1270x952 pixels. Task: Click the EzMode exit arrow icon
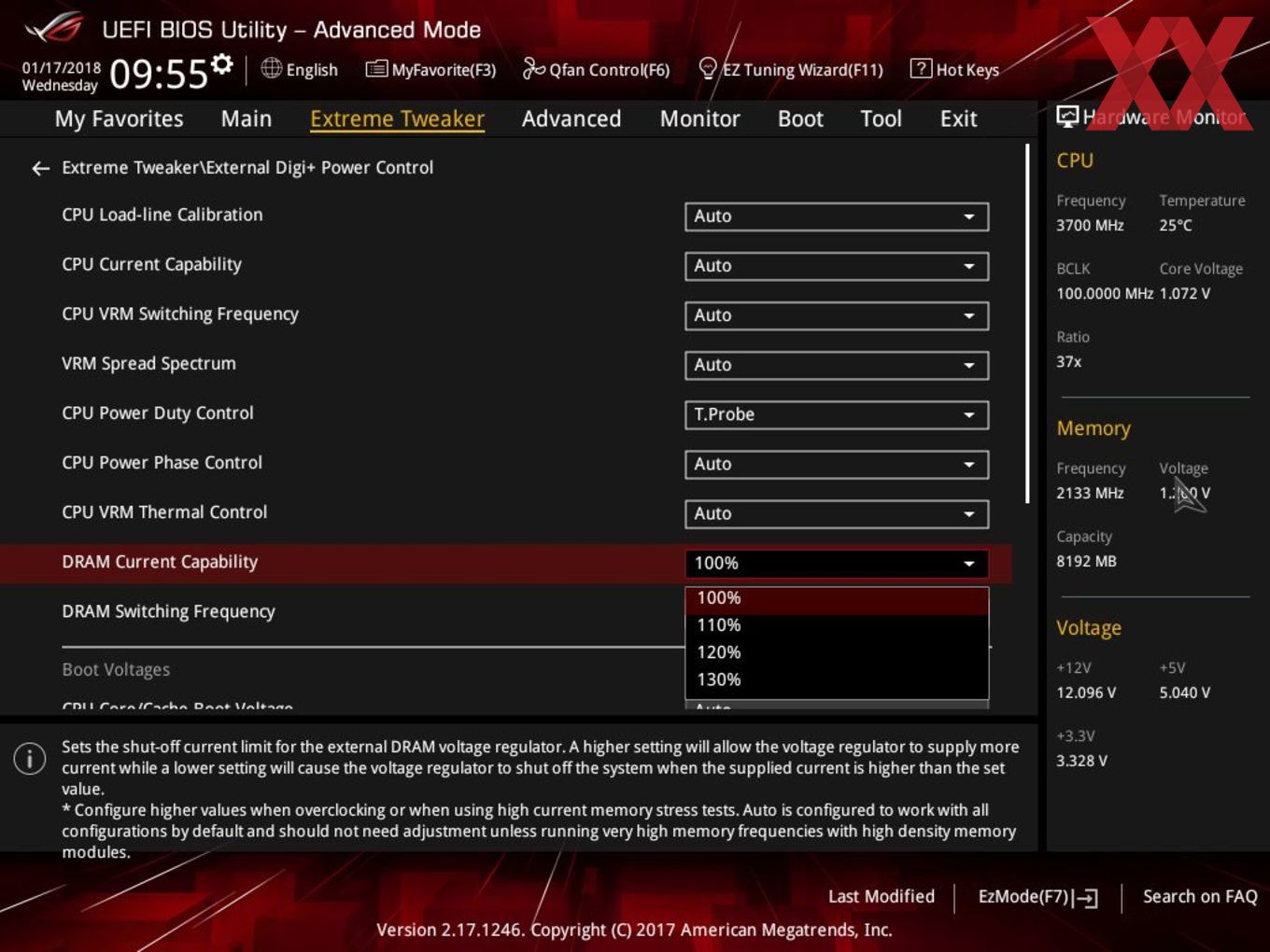click(x=1085, y=898)
